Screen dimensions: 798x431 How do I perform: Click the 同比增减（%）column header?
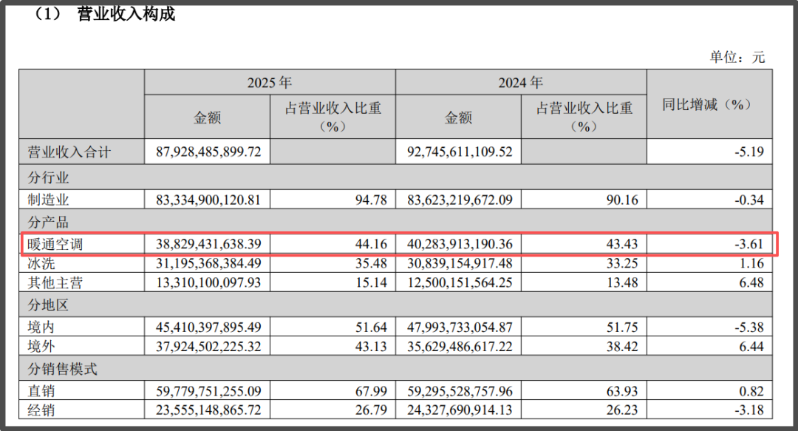(706, 104)
